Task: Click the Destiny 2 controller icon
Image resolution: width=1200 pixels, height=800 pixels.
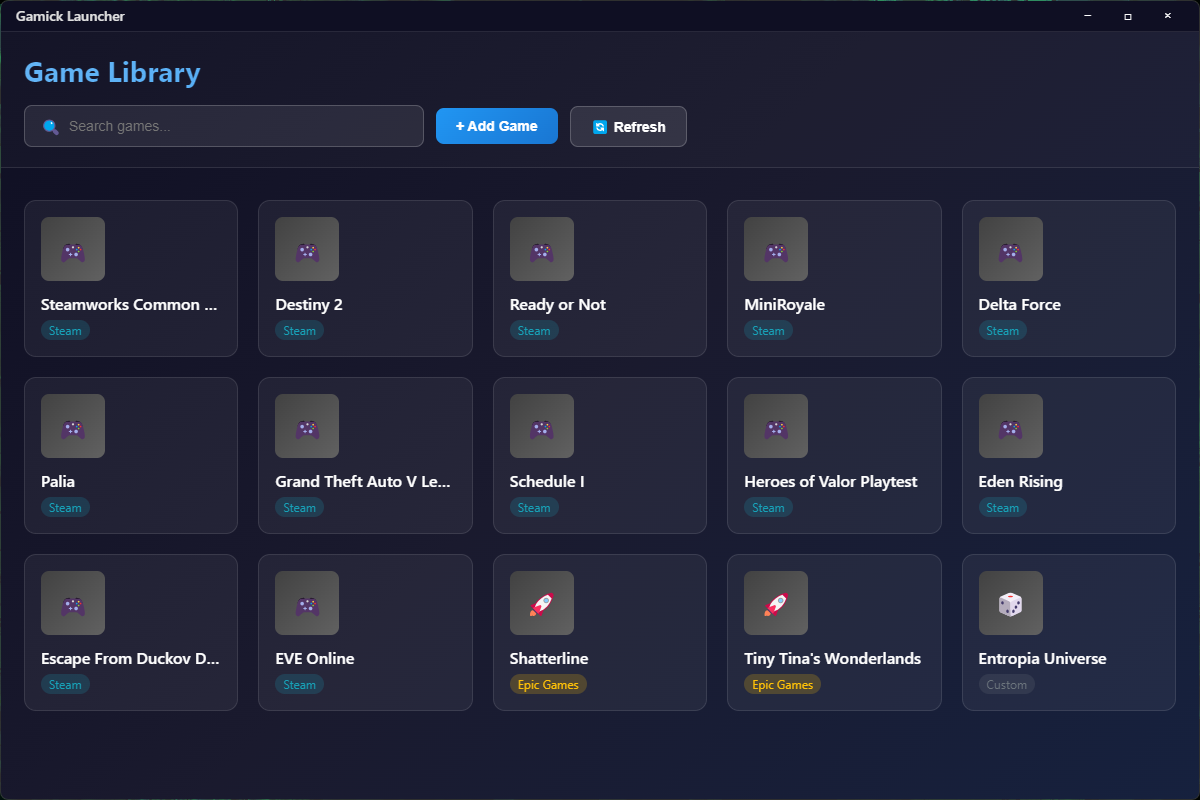Action: pos(307,249)
